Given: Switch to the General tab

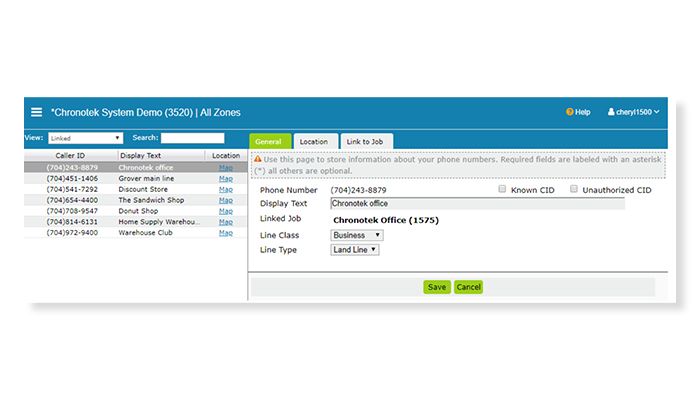Looking at the screenshot, I should pos(270,142).
